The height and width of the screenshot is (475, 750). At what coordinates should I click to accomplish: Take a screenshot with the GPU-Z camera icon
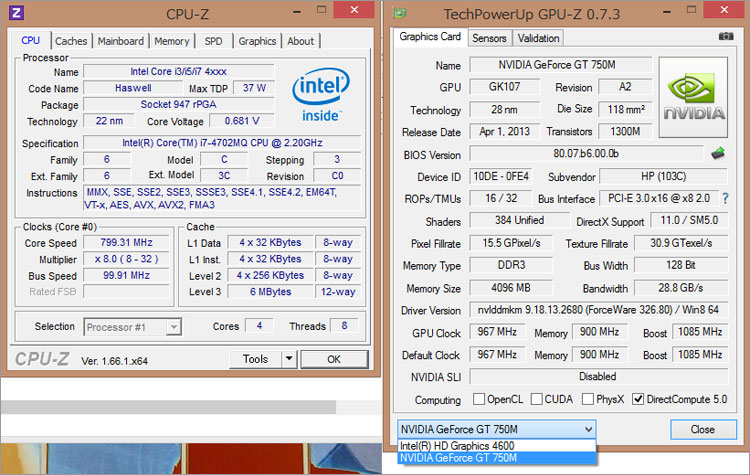(x=726, y=36)
